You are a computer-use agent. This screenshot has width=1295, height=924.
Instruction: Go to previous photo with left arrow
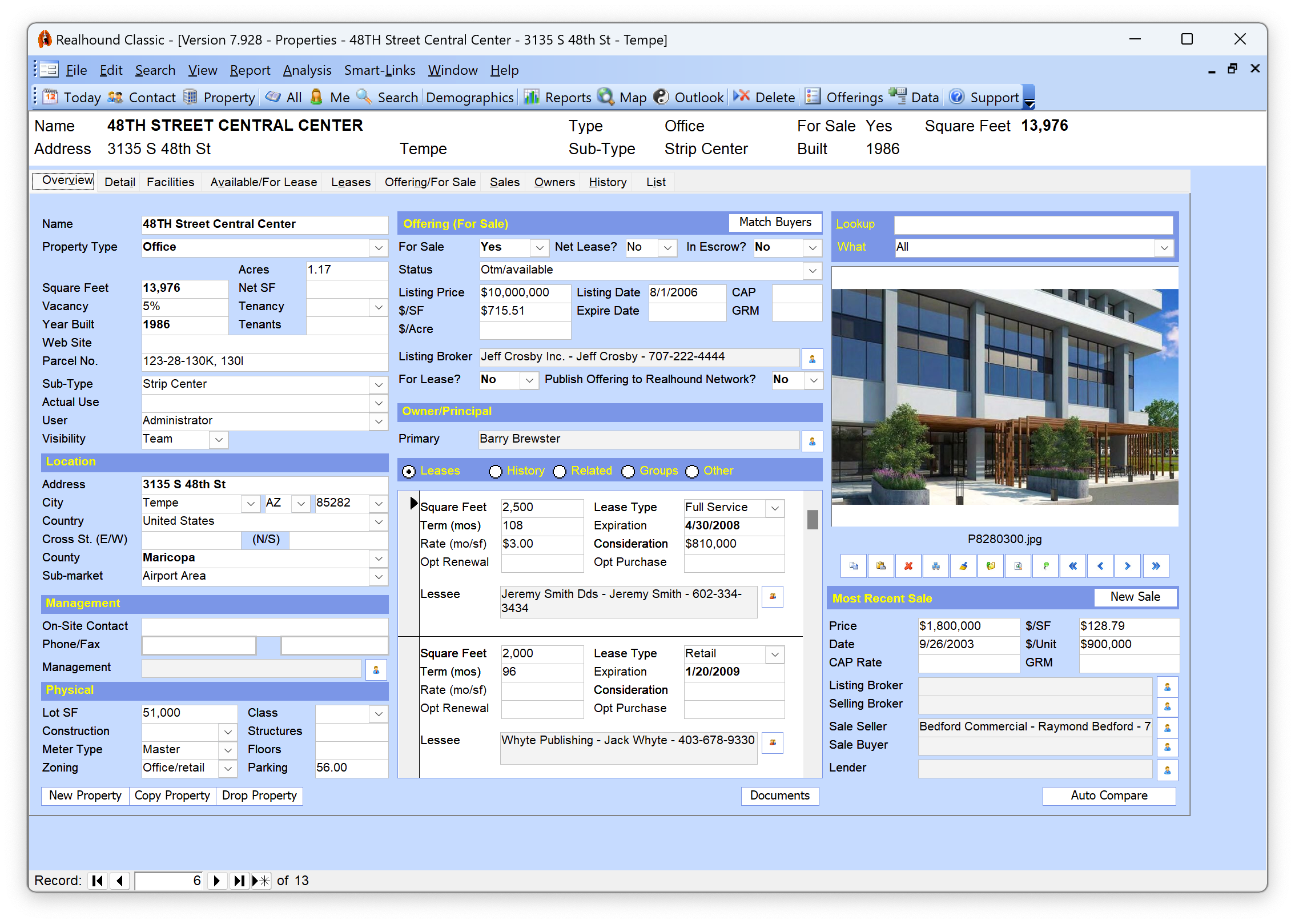(x=1100, y=566)
